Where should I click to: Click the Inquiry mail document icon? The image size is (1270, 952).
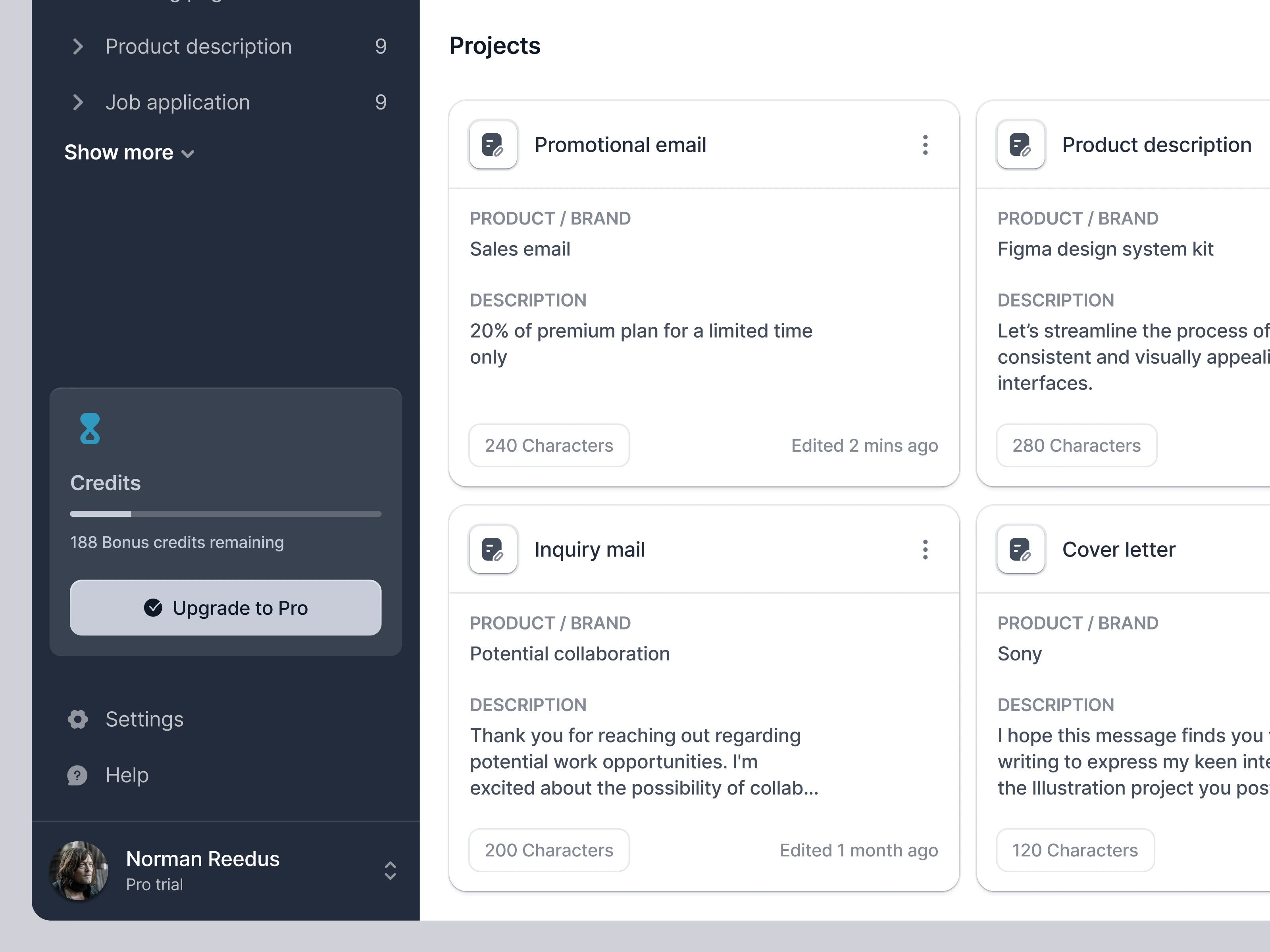pos(493,549)
